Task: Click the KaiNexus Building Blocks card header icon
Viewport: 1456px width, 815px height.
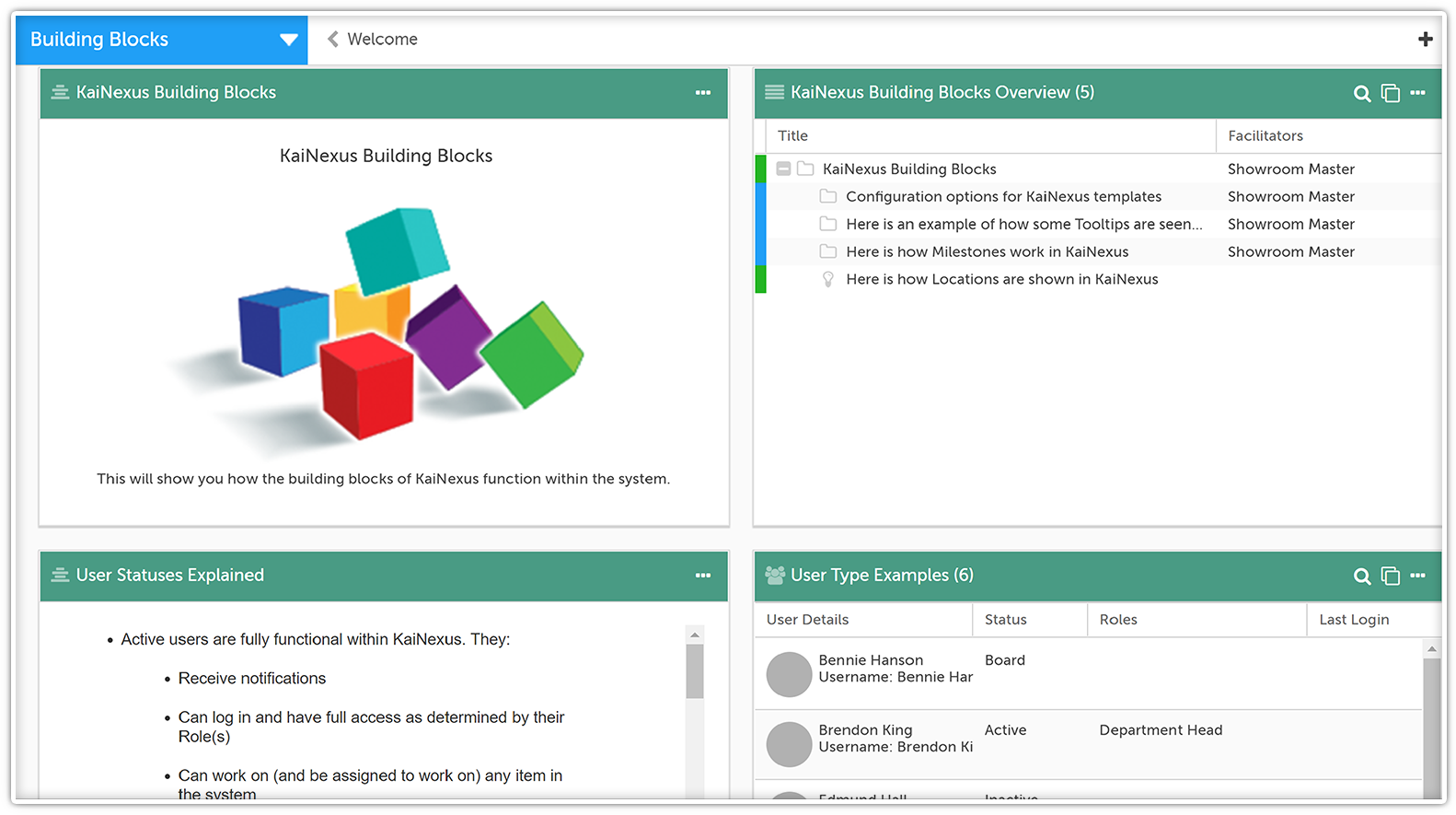Action: tap(60, 92)
